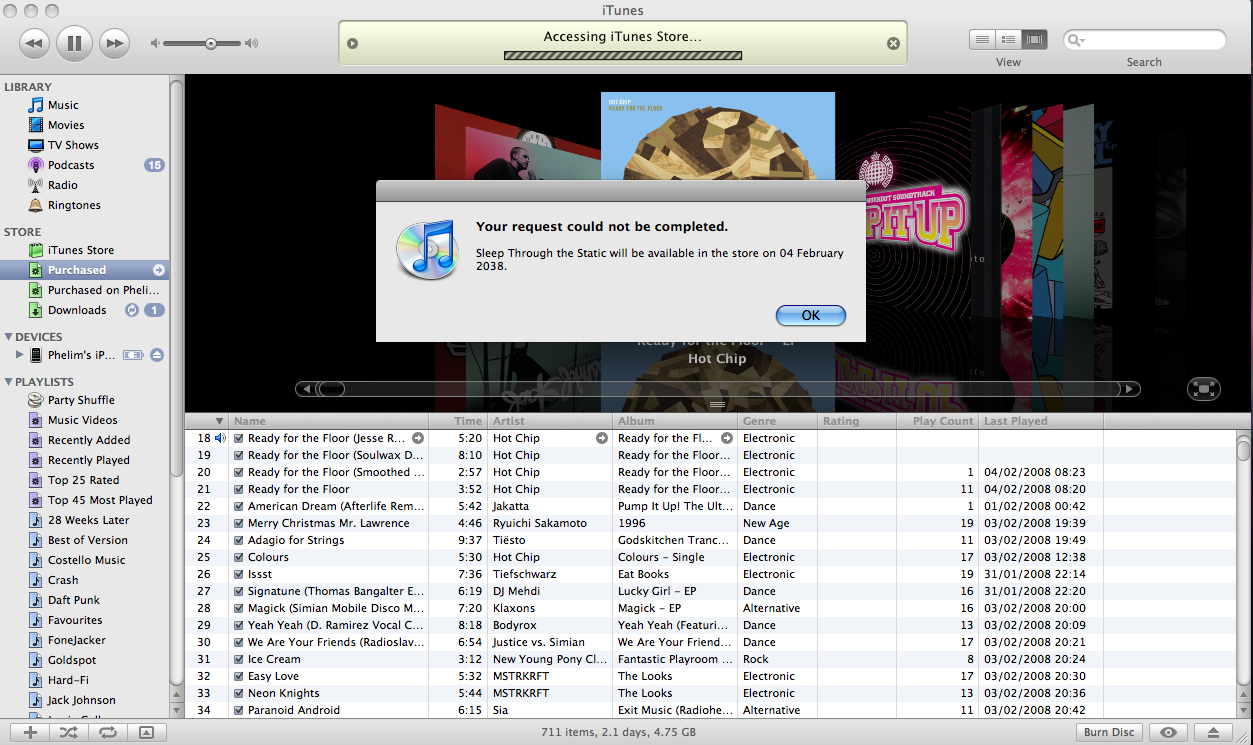
Task: Skip forward to the next track
Action: click(116, 43)
